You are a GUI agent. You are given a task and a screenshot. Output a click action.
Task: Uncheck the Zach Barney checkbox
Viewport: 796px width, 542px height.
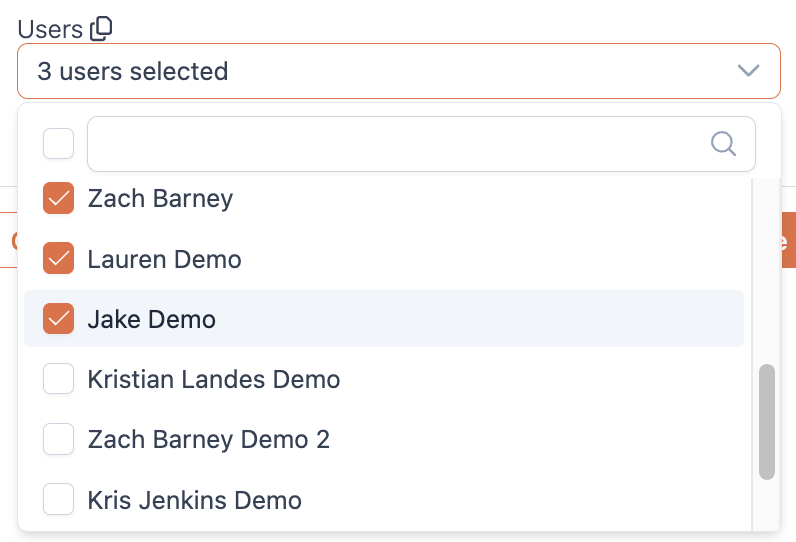[x=59, y=199]
